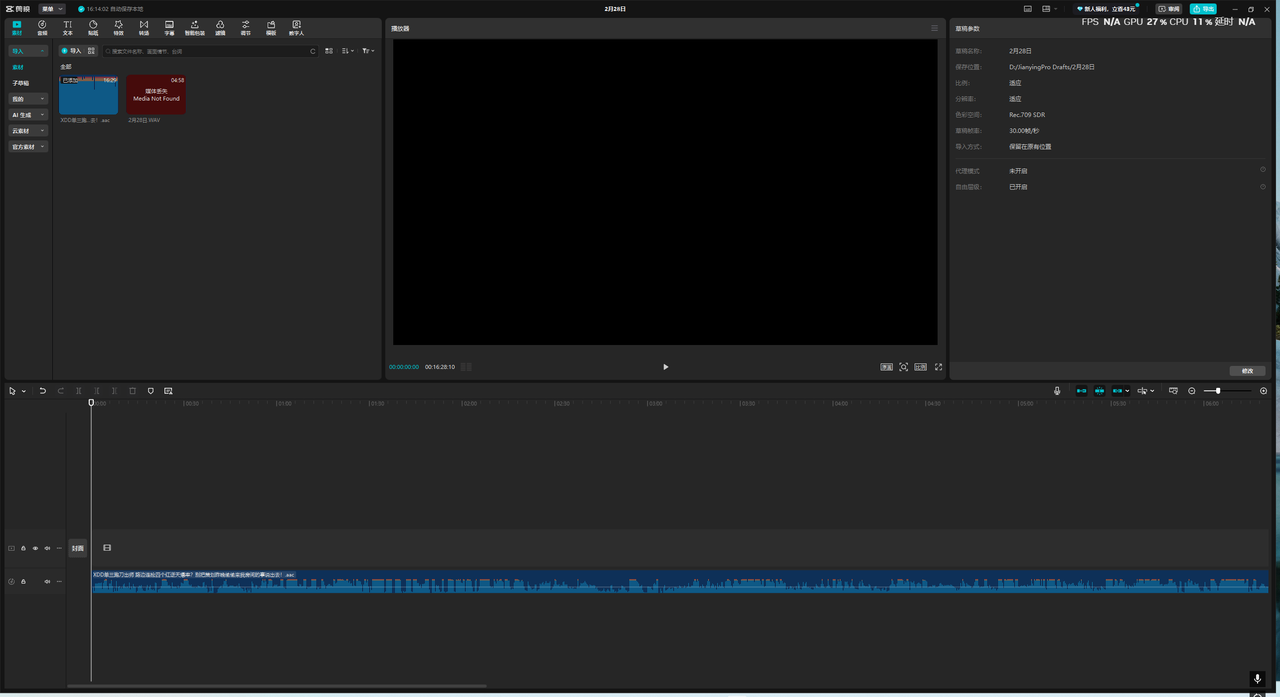Click the 导入 import button
1280x697 pixels.
coord(71,51)
